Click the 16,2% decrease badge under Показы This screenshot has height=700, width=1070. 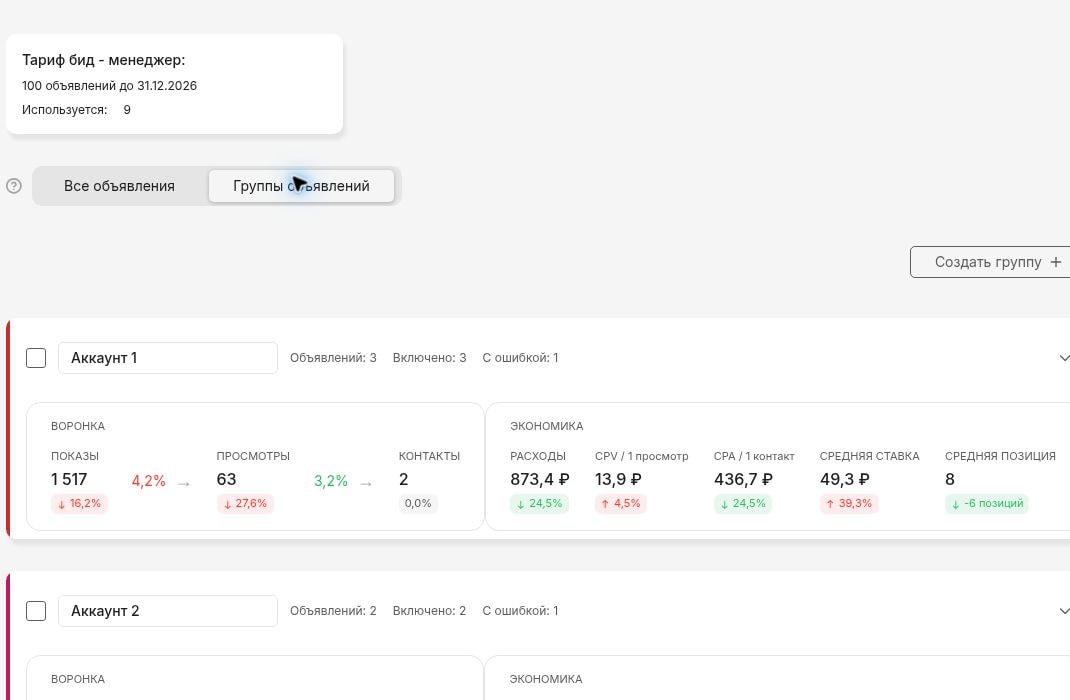pos(79,504)
